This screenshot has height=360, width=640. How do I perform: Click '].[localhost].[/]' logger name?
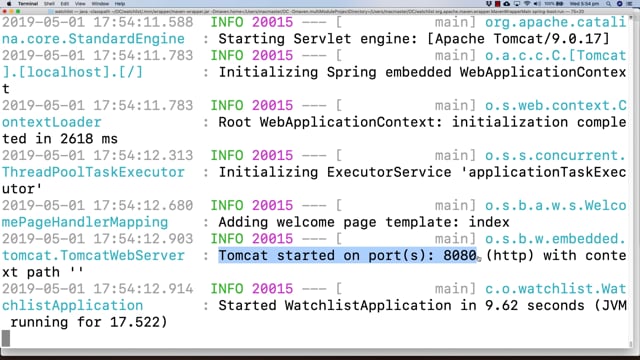coord(72,72)
